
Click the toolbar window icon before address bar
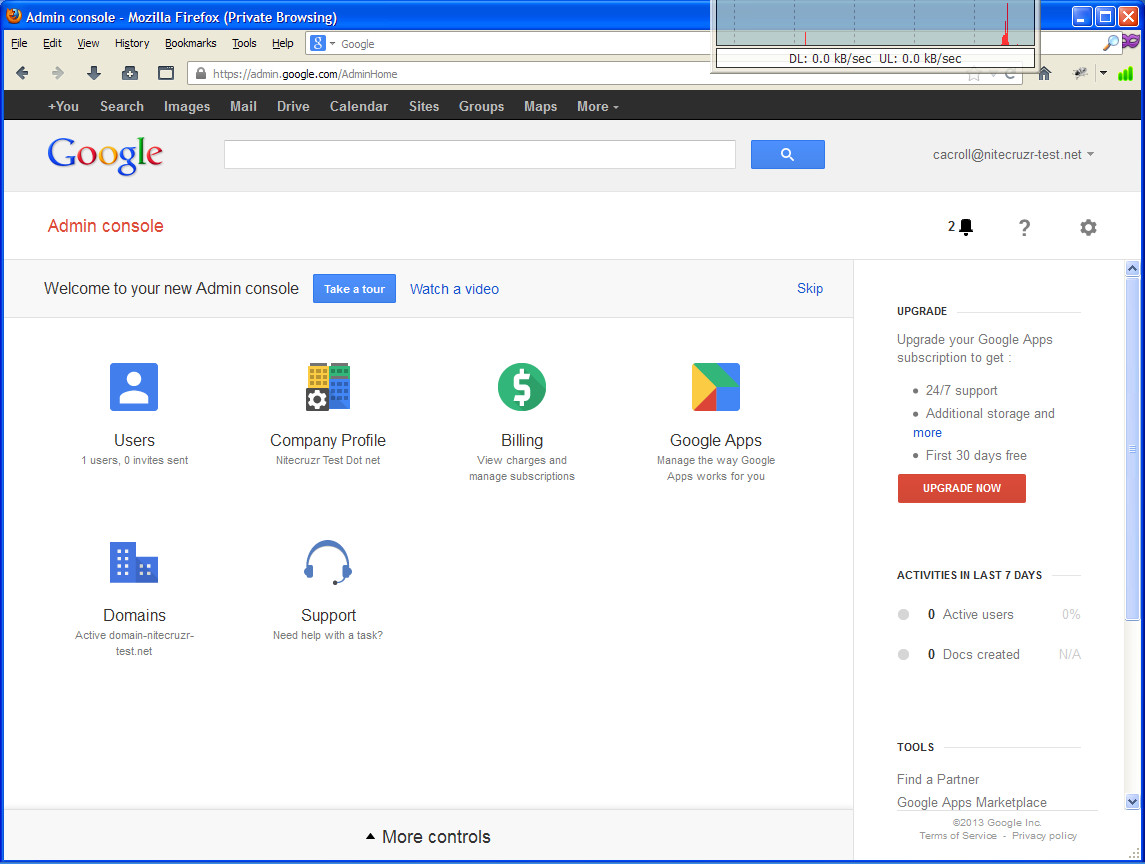(166, 73)
